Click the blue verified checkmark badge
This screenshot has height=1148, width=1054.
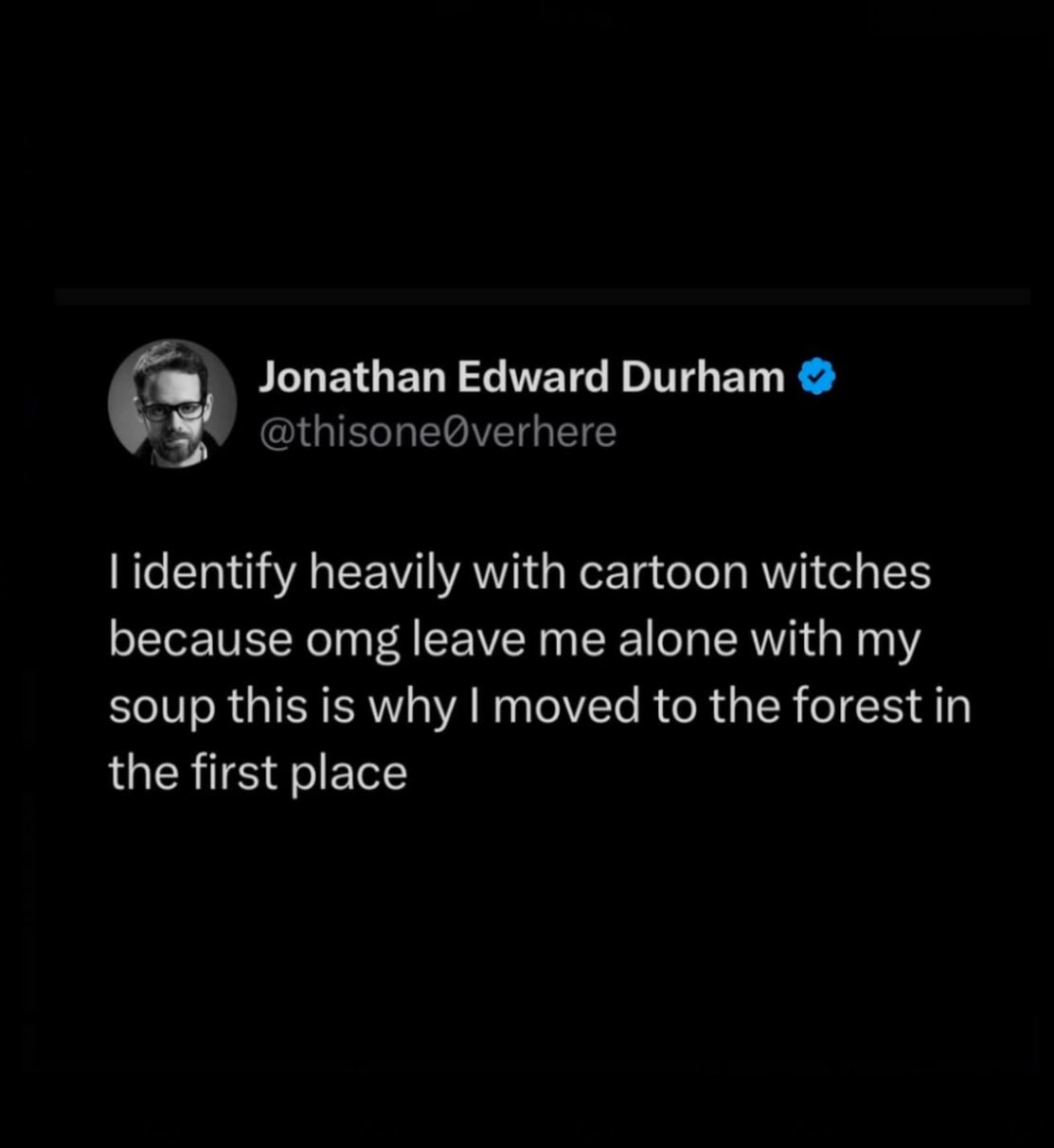(x=817, y=379)
